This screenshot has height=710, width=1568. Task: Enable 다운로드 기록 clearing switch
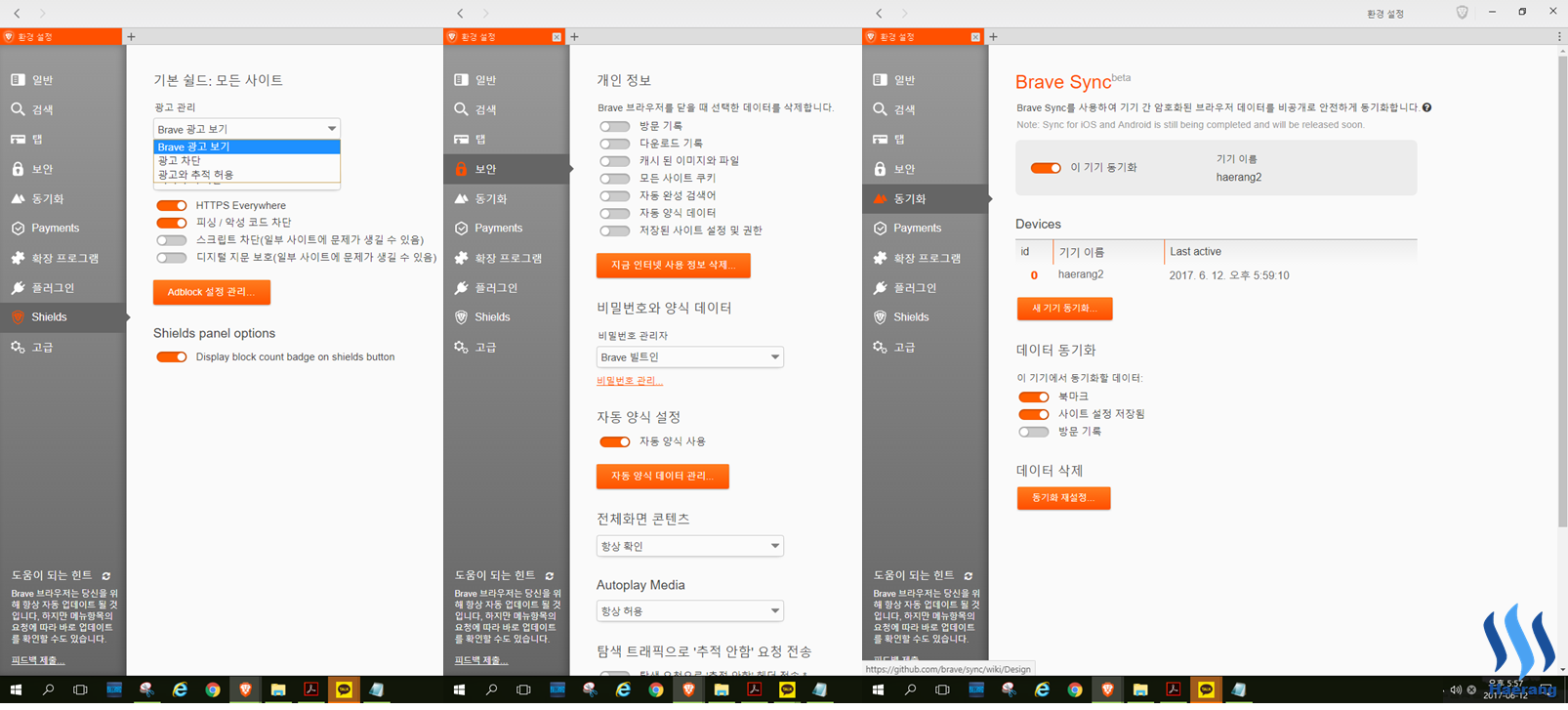tap(615, 144)
